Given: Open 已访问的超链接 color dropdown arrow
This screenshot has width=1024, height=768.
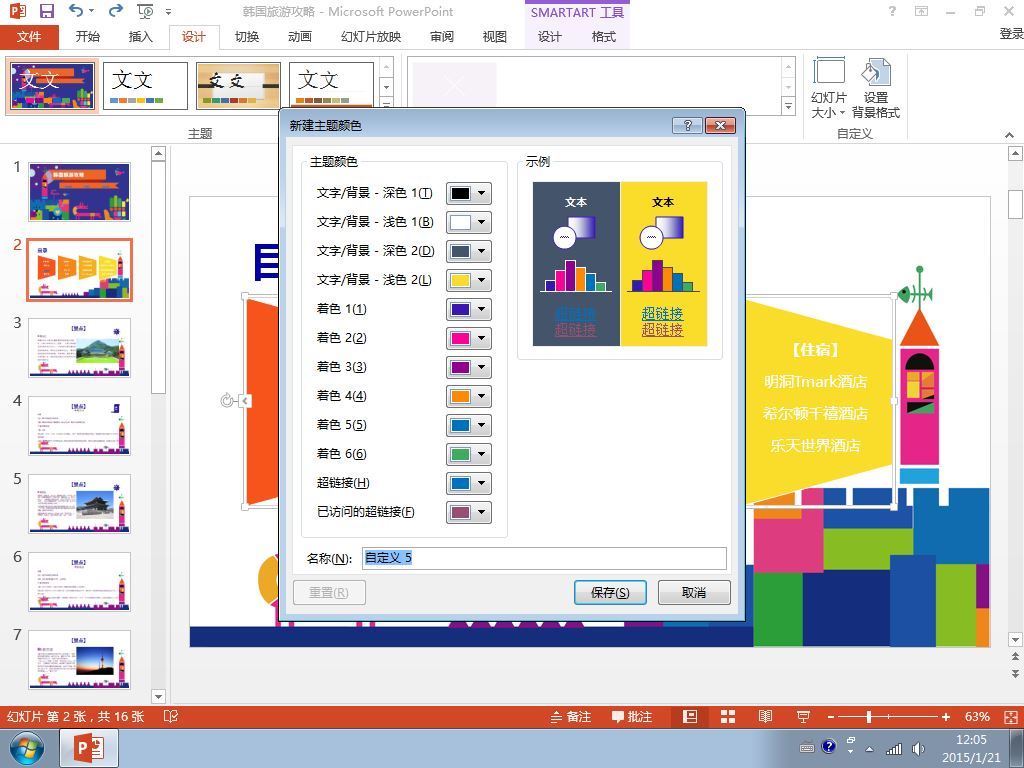Looking at the screenshot, I should 482,512.
